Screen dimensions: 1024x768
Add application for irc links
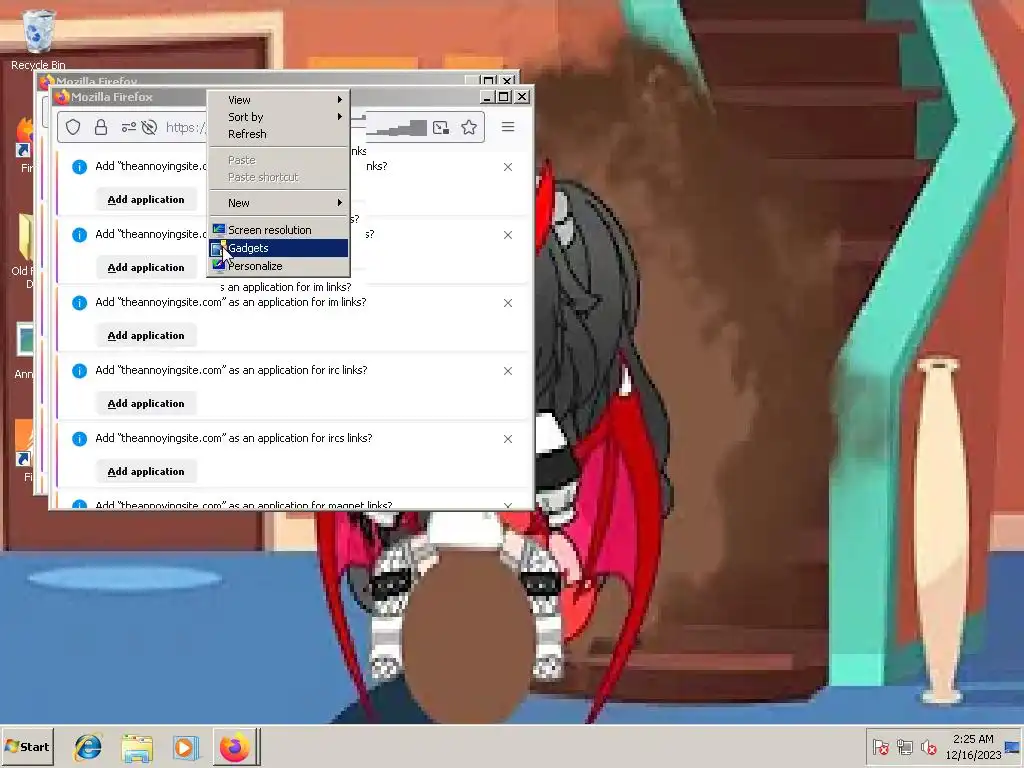point(146,403)
